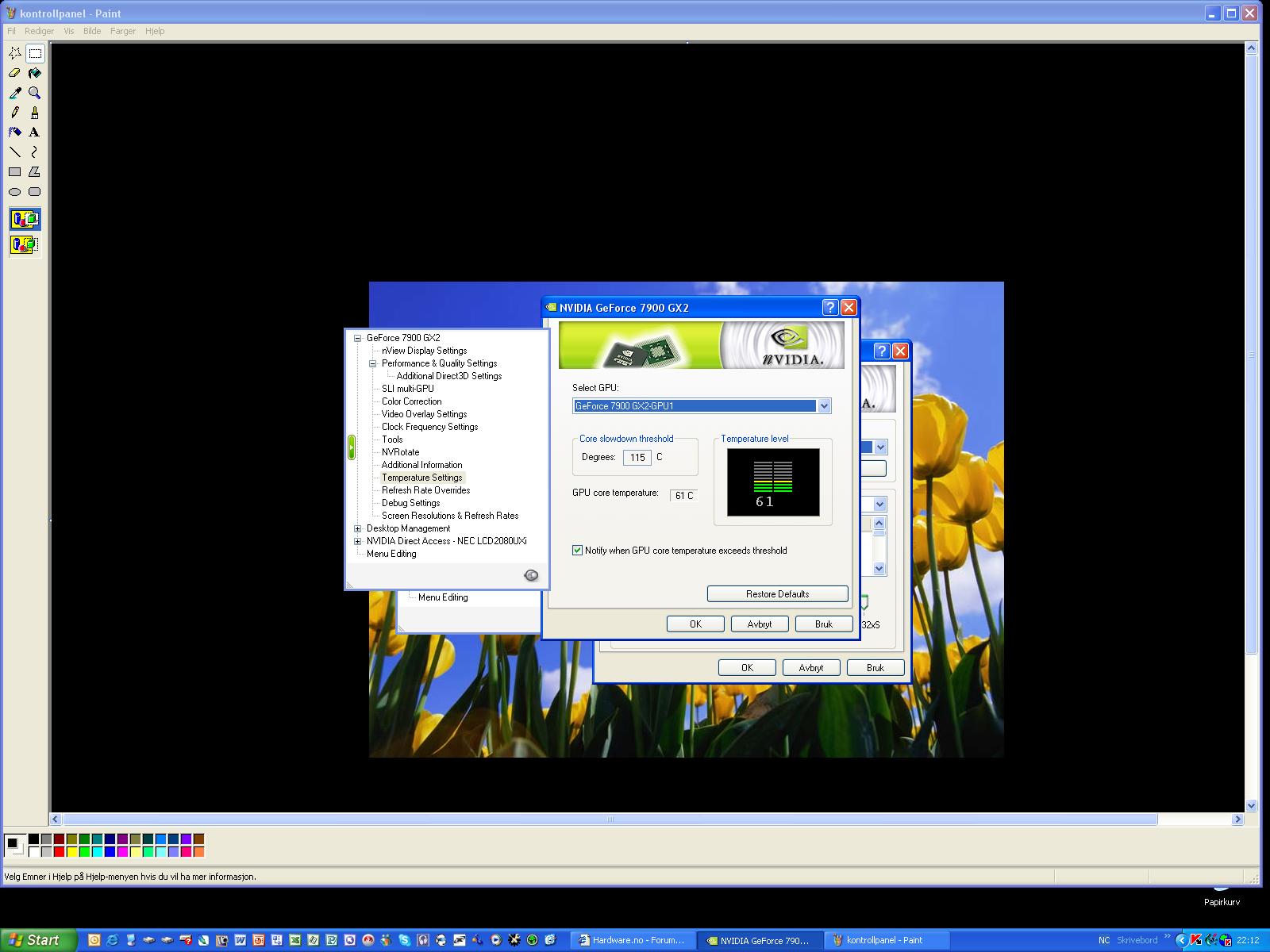Launch Word from Quick Launch

(x=241, y=940)
